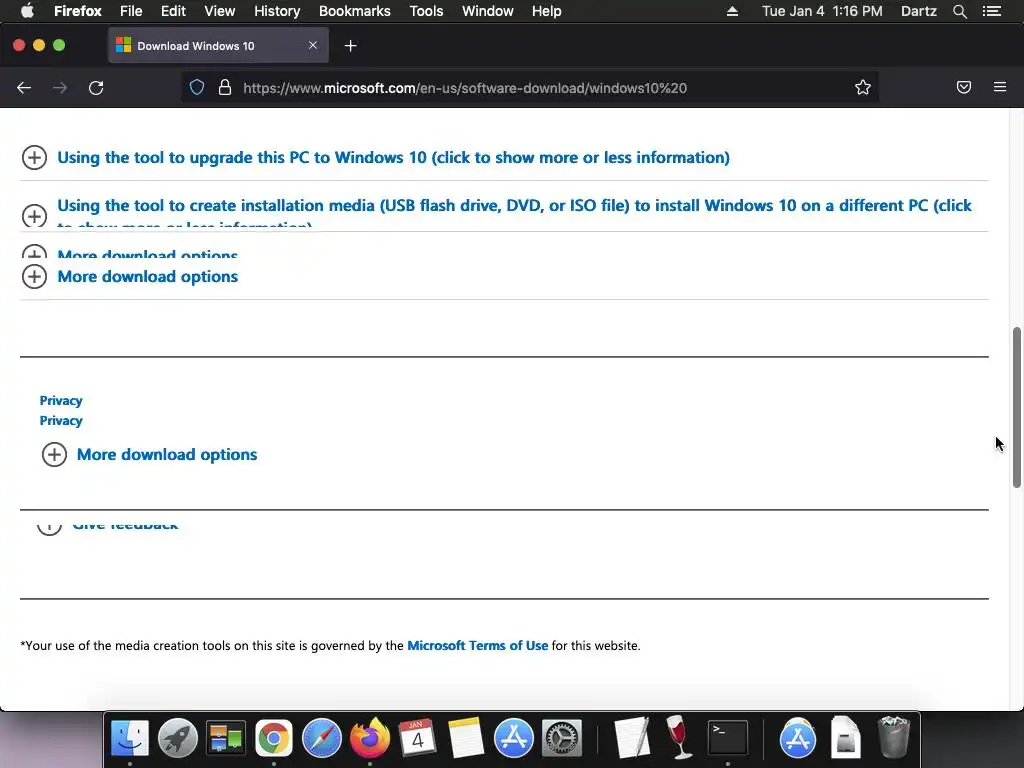Viewport: 1024px width, 768px height.
Task: Open Spotlight search magnifier
Action: (x=959, y=11)
